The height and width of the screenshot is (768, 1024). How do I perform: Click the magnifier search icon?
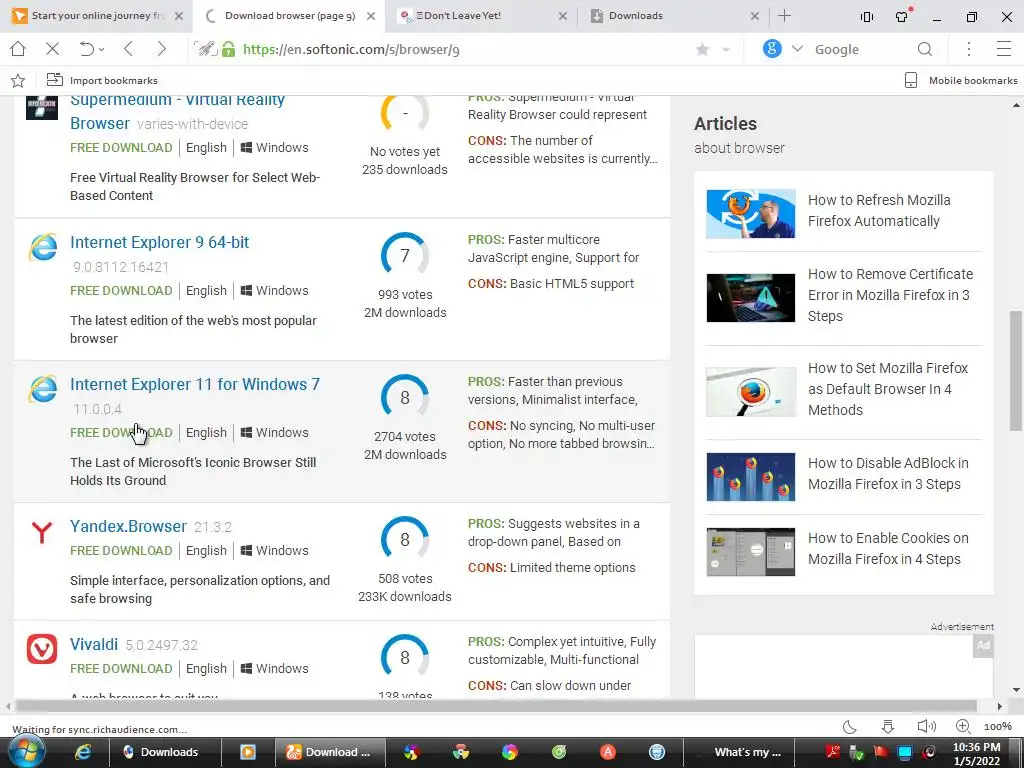coord(925,49)
